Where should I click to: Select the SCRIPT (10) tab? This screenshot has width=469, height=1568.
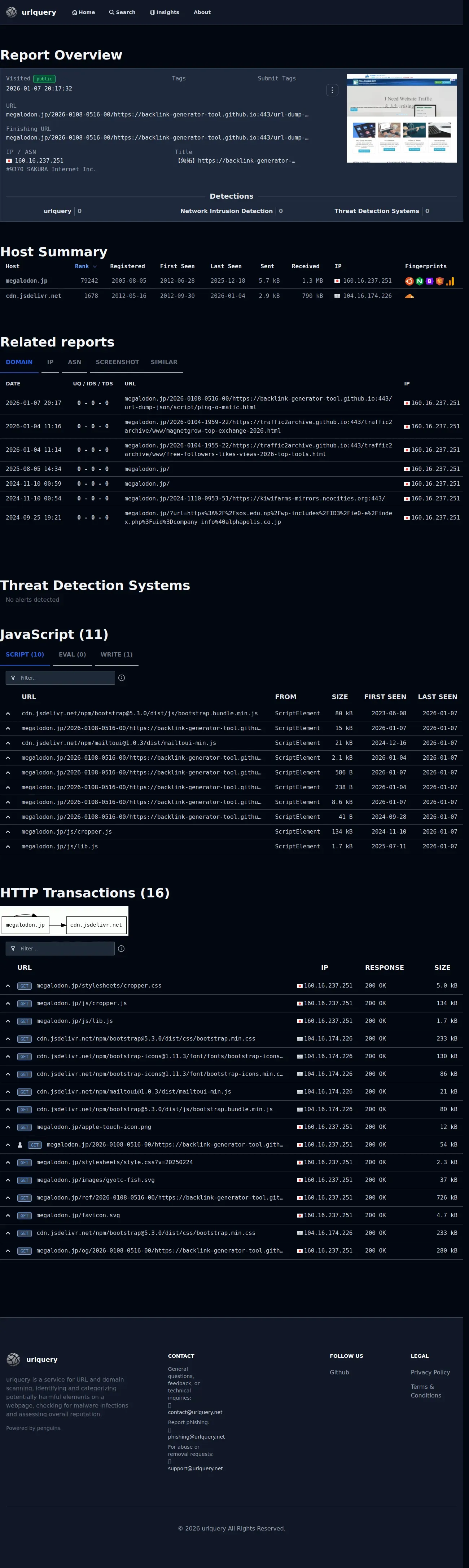click(25, 655)
